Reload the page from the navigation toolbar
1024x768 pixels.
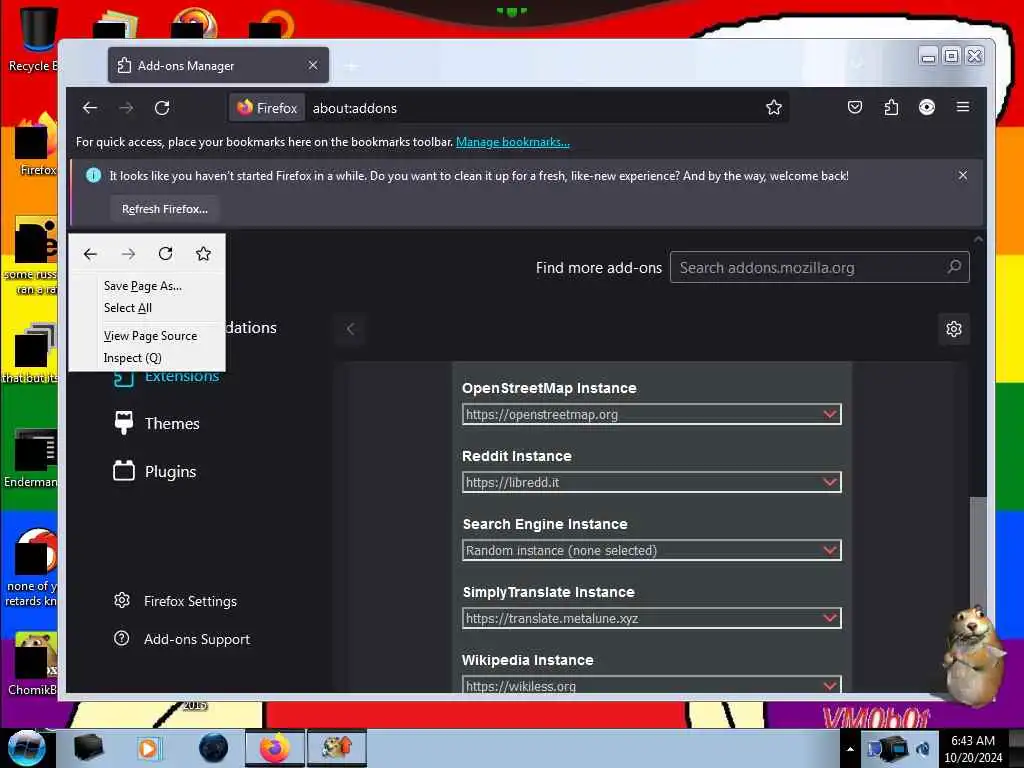(x=162, y=108)
